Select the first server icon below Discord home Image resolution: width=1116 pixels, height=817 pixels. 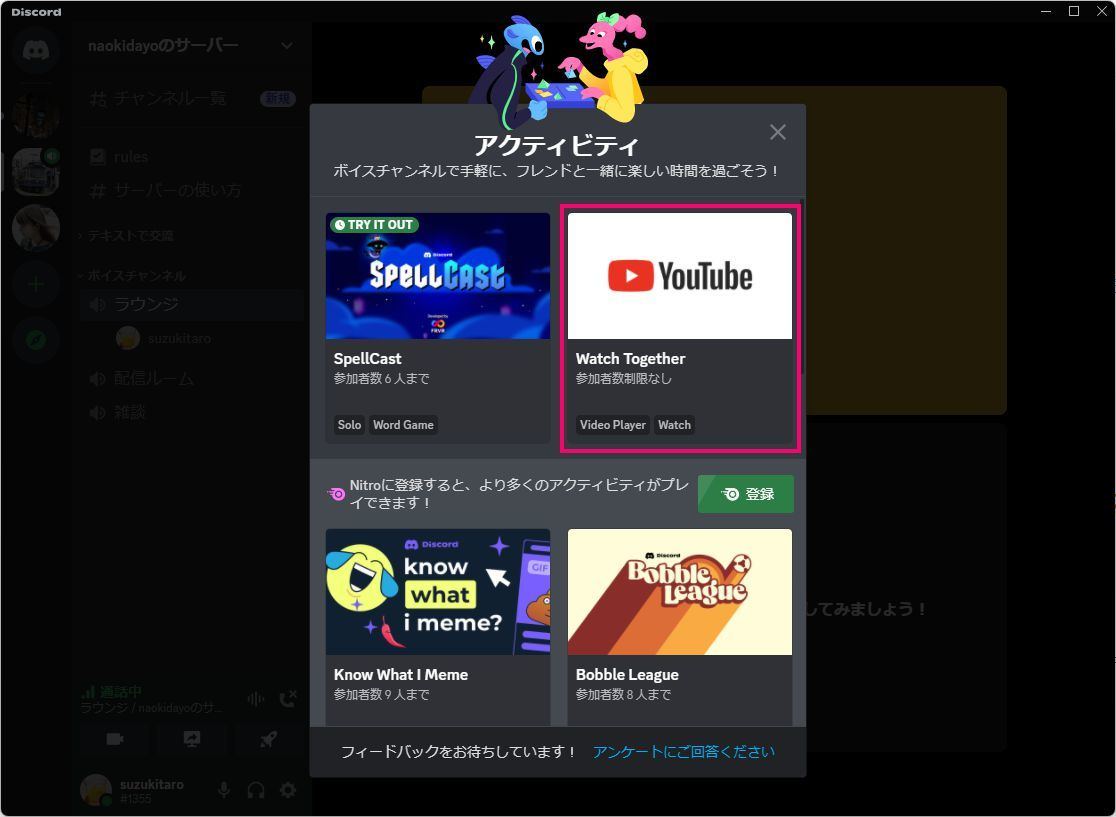tap(36, 115)
